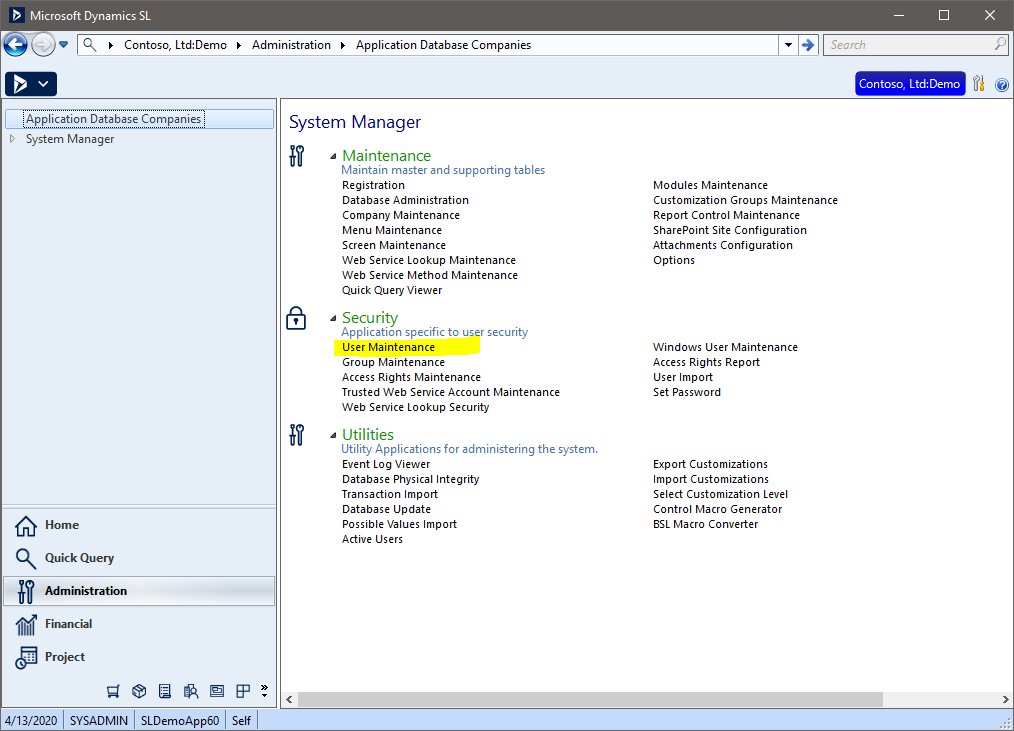Open the address bar dropdown arrow

pos(788,45)
